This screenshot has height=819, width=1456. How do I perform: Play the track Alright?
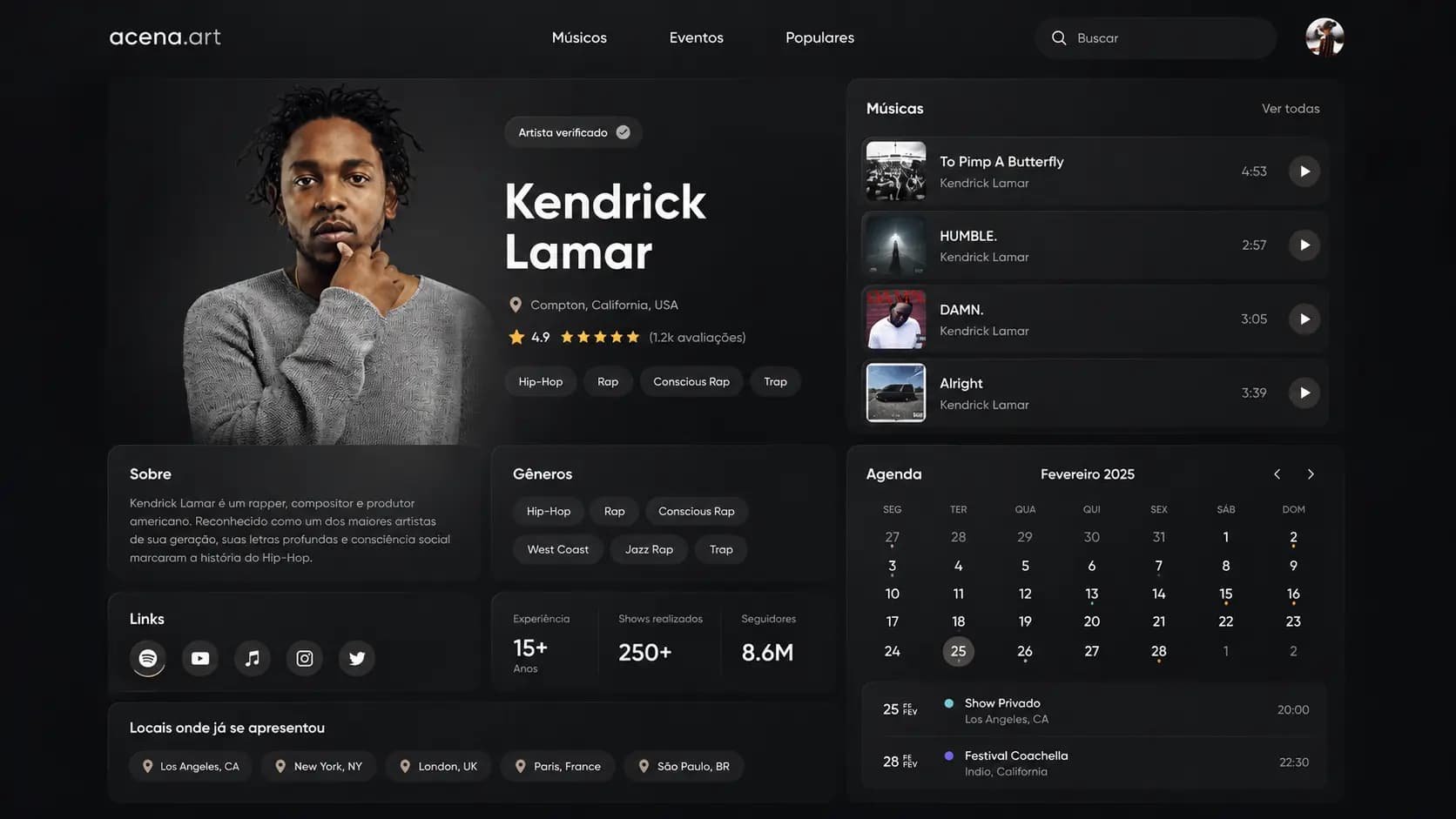coord(1304,393)
